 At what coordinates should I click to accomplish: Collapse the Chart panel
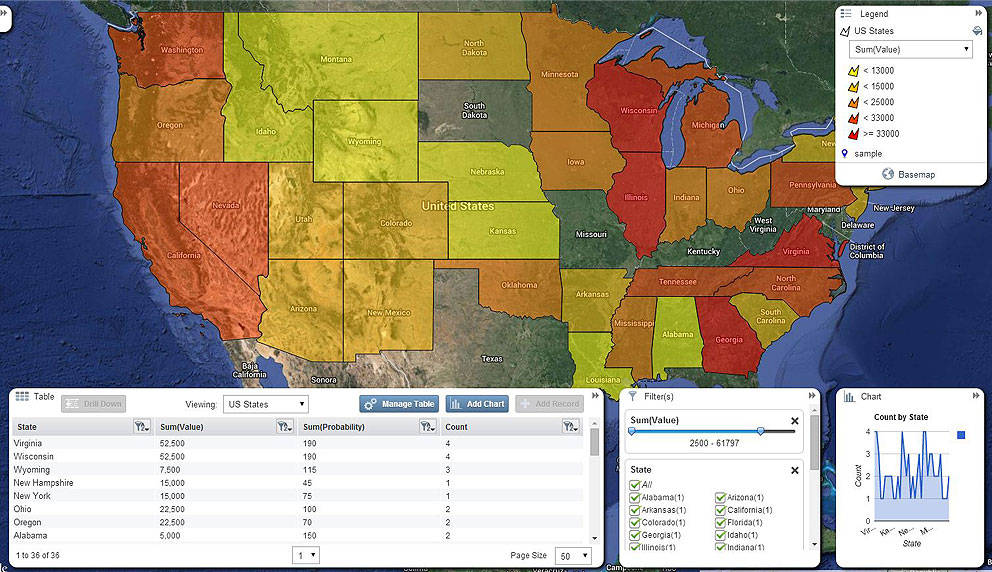(x=979, y=396)
